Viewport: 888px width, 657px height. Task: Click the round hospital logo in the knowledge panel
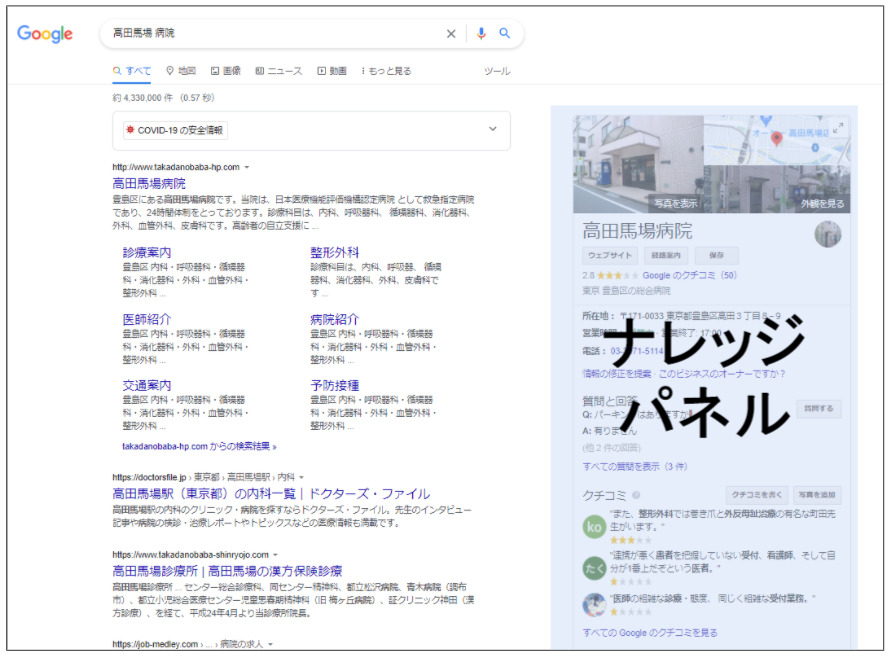tap(827, 234)
